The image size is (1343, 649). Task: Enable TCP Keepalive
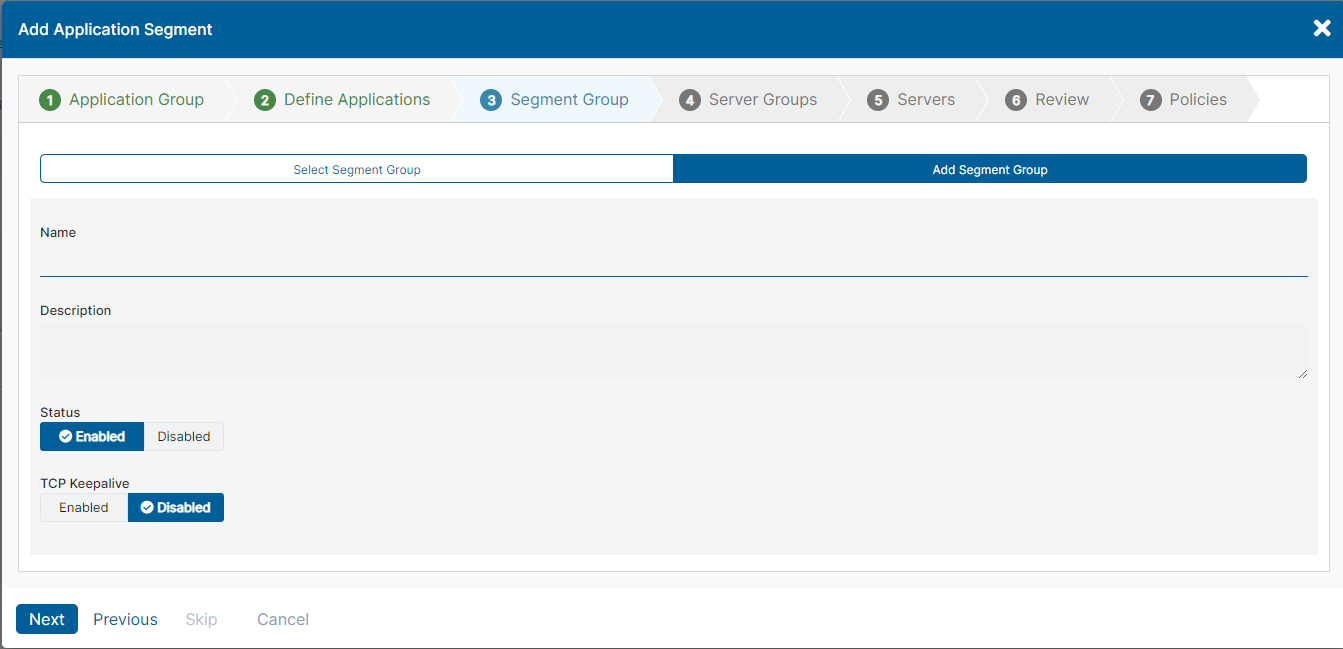click(83, 507)
